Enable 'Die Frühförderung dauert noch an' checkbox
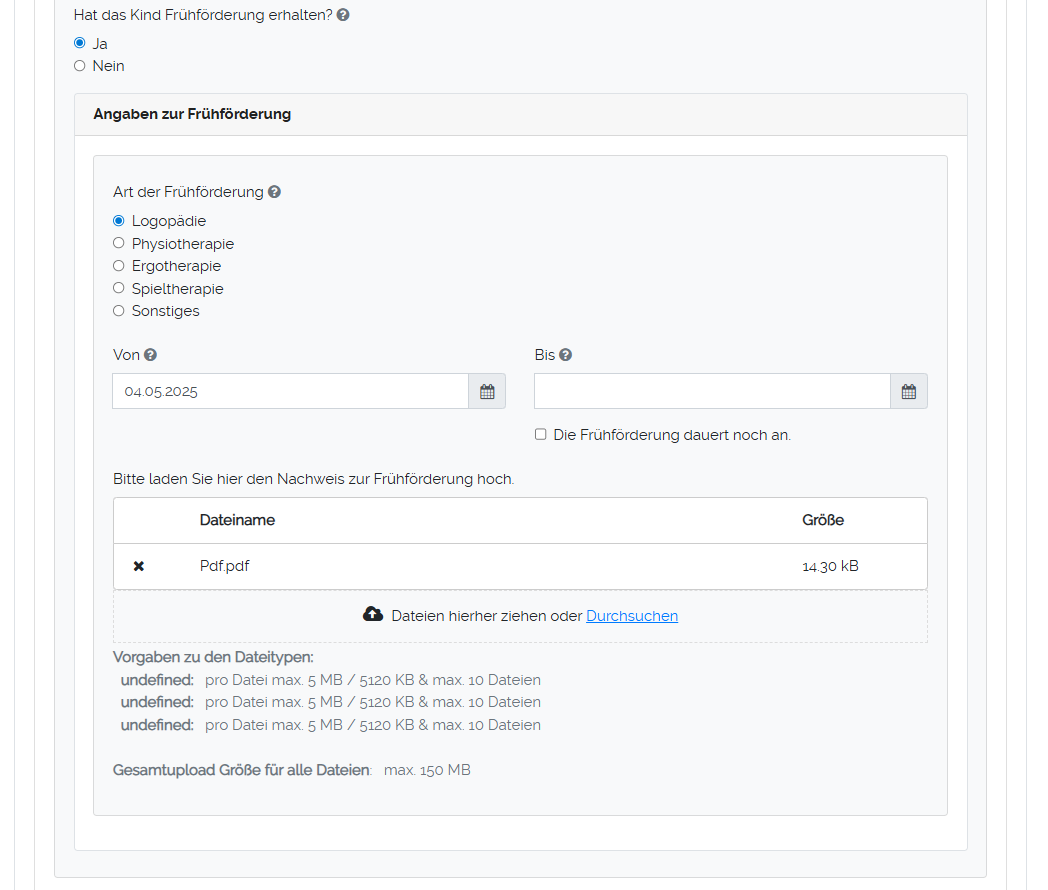1048x890 pixels. tap(541, 435)
